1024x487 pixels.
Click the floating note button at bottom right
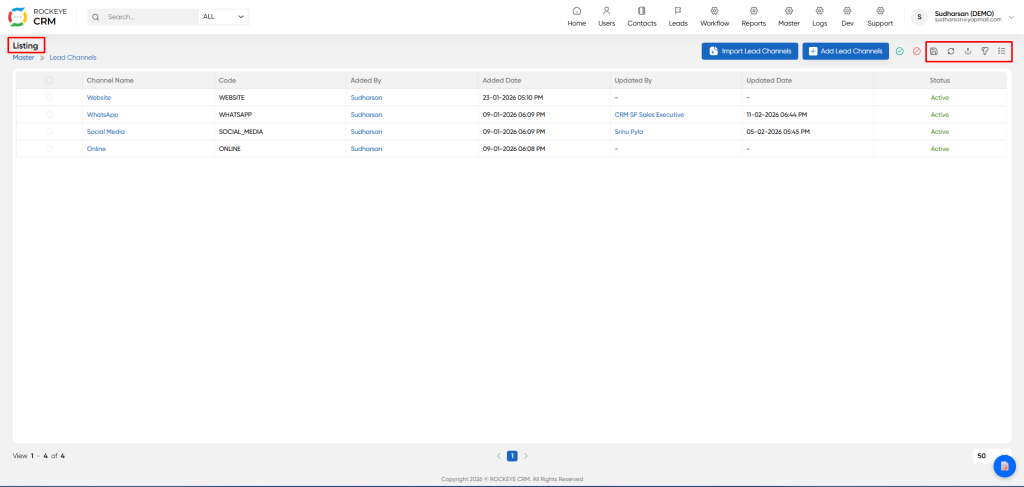click(x=1004, y=465)
